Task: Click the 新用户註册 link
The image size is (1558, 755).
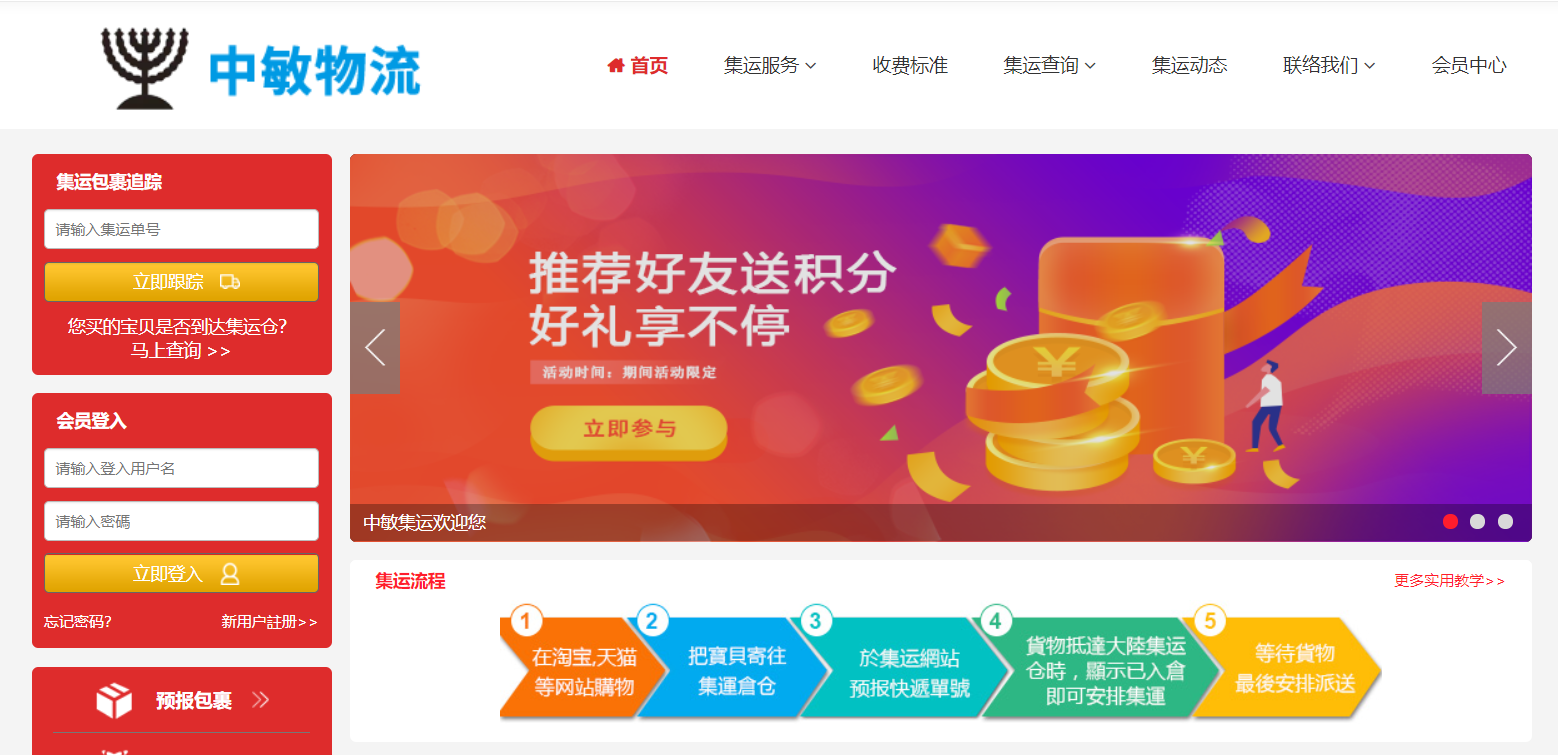Action: 269,622
